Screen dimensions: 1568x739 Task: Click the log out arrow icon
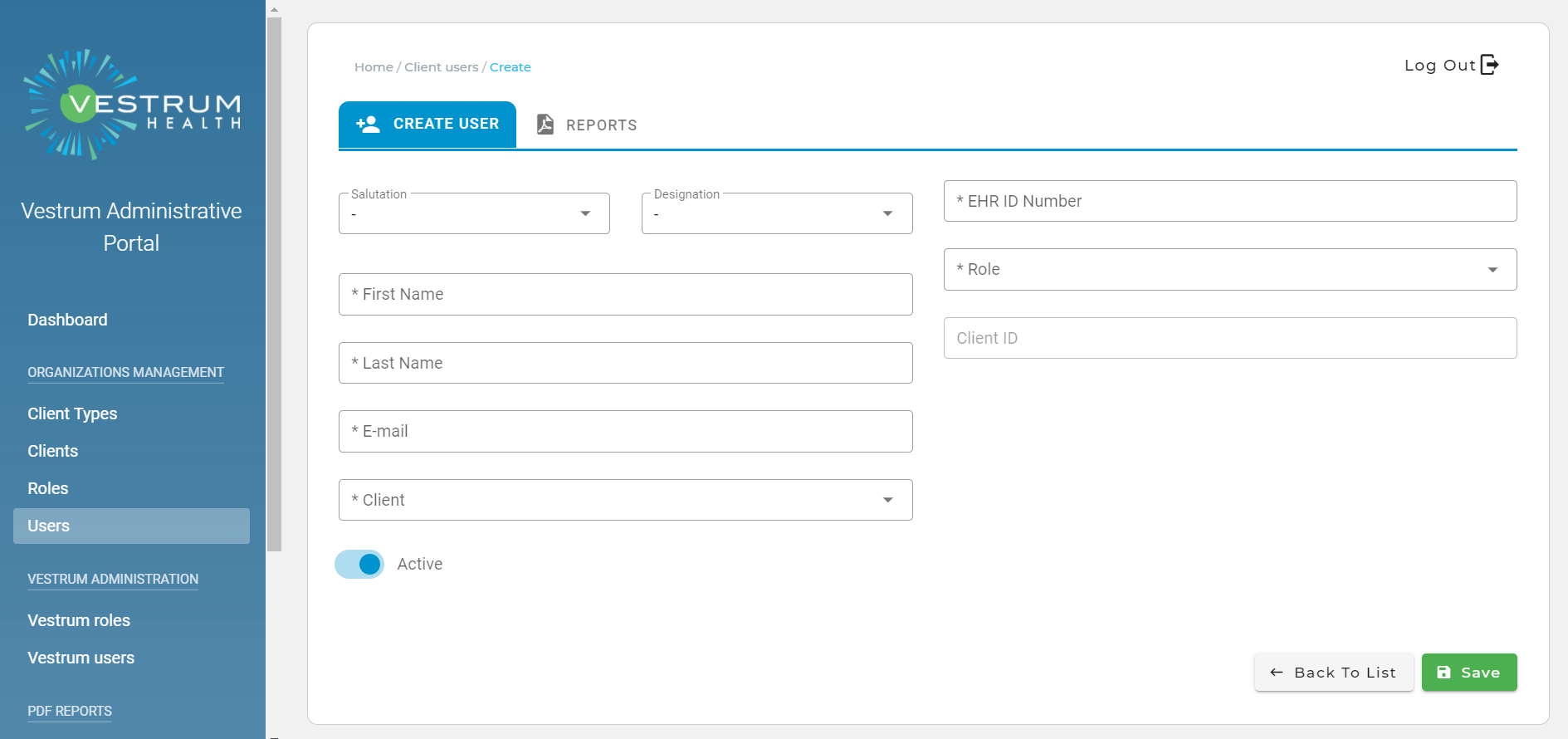point(1490,65)
